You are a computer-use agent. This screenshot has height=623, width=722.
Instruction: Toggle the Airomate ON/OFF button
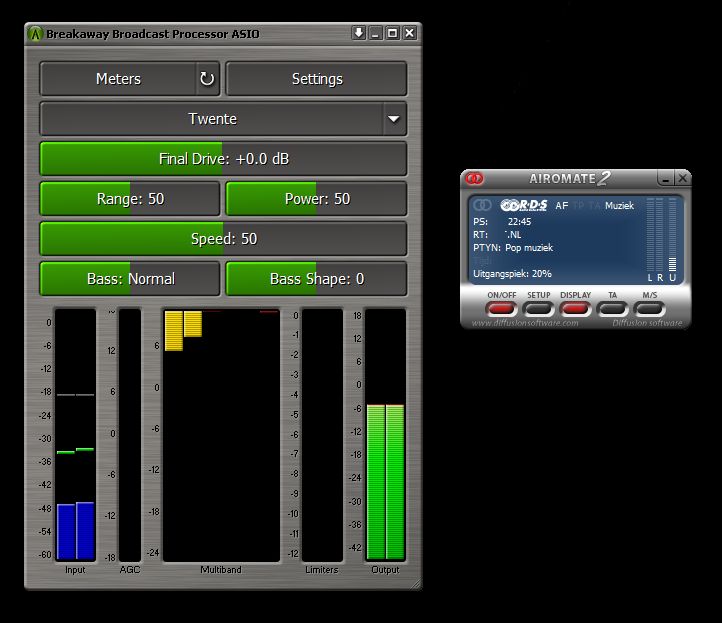(501, 308)
